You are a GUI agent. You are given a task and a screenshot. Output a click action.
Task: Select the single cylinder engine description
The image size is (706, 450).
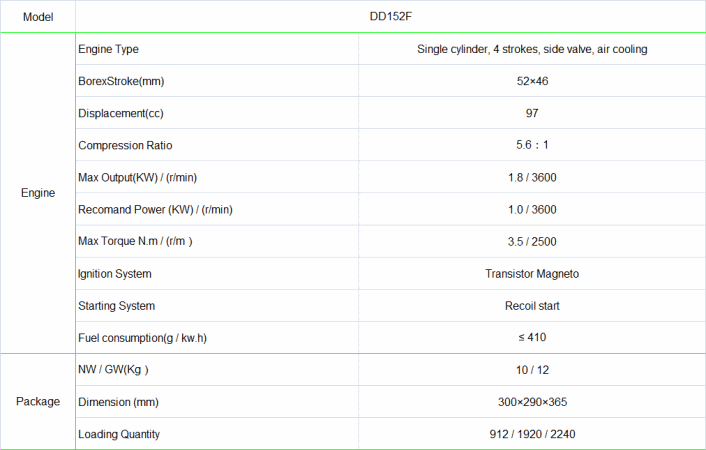532,49
